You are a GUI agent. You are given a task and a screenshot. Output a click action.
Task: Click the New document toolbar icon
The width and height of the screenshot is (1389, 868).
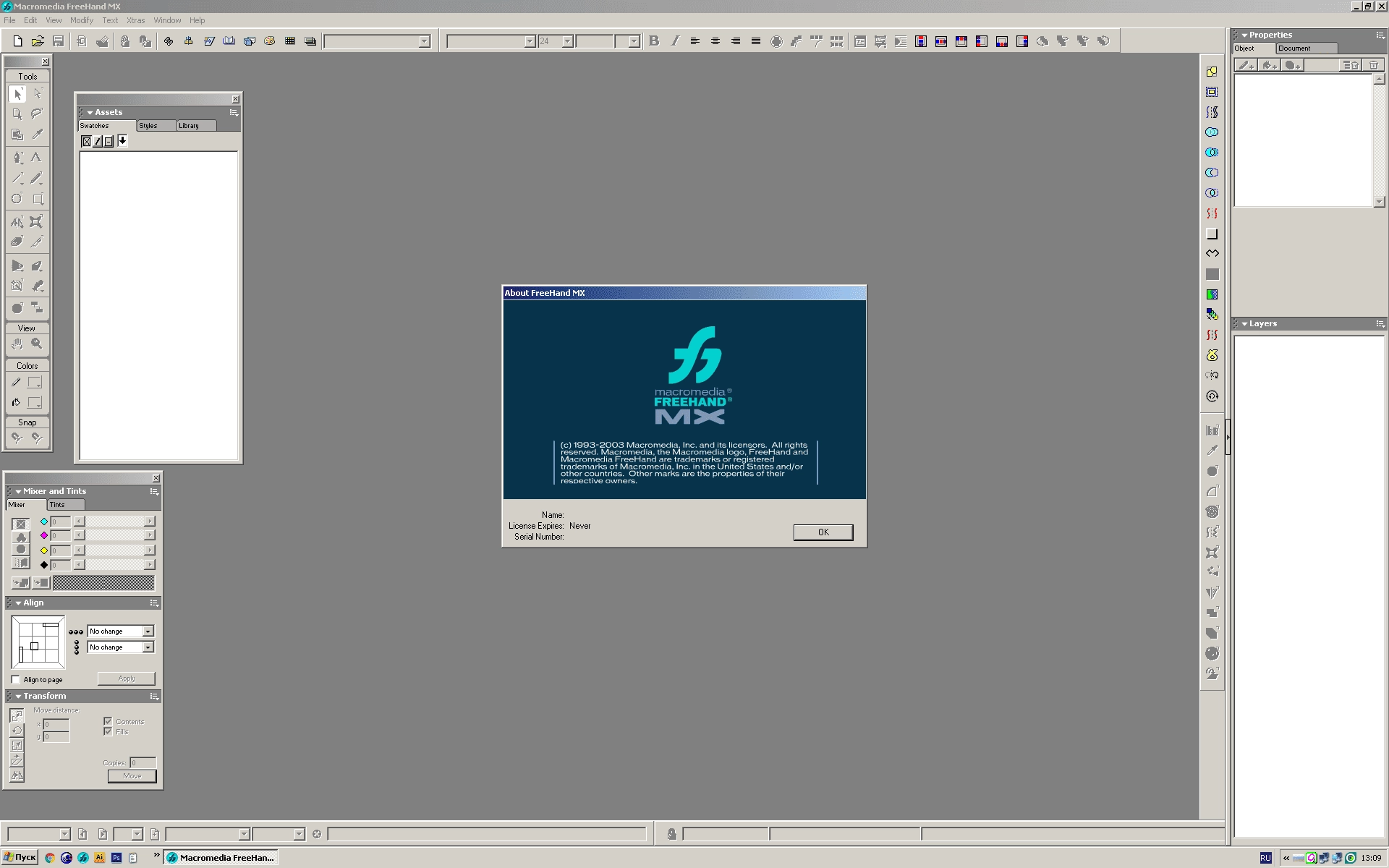point(18,41)
